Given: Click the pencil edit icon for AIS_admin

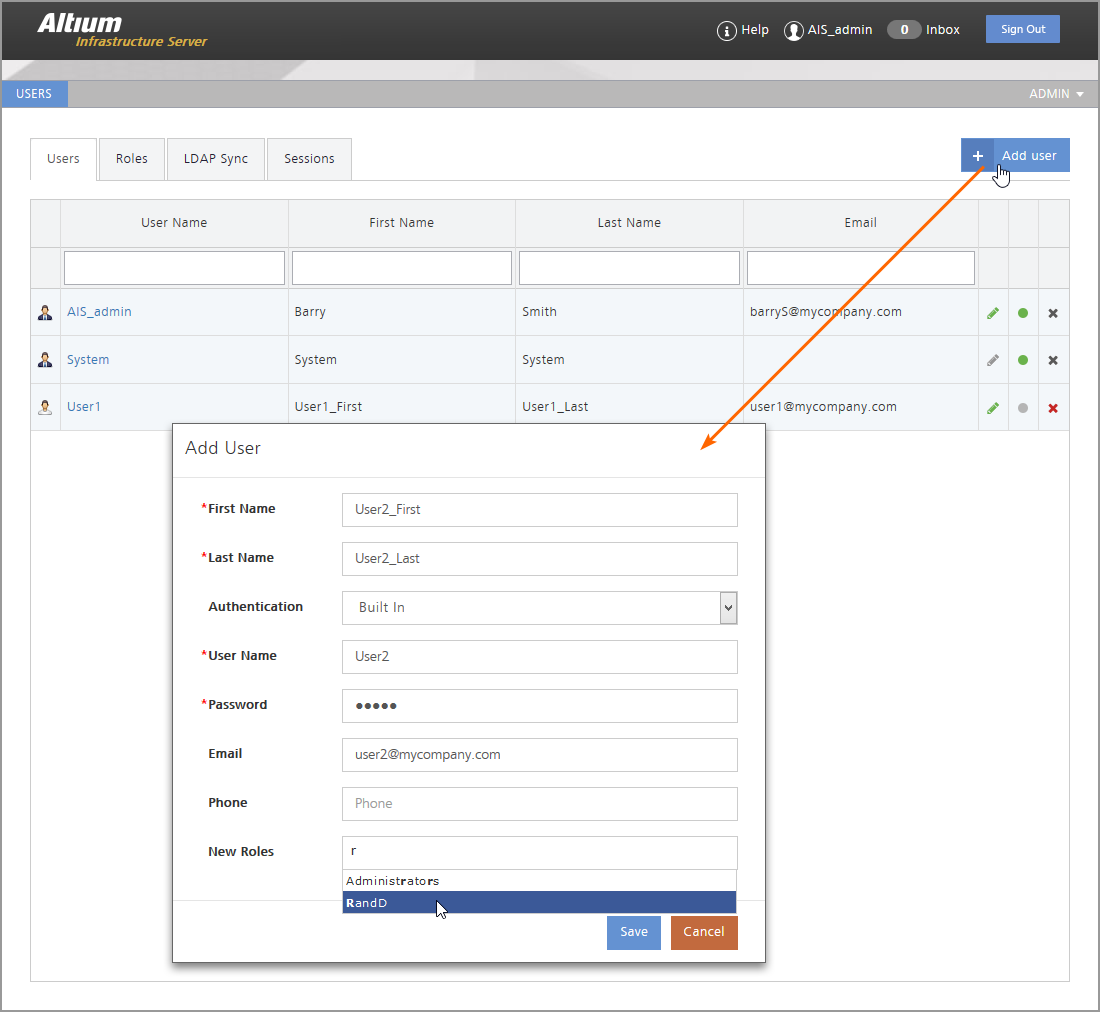Looking at the screenshot, I should coord(993,313).
